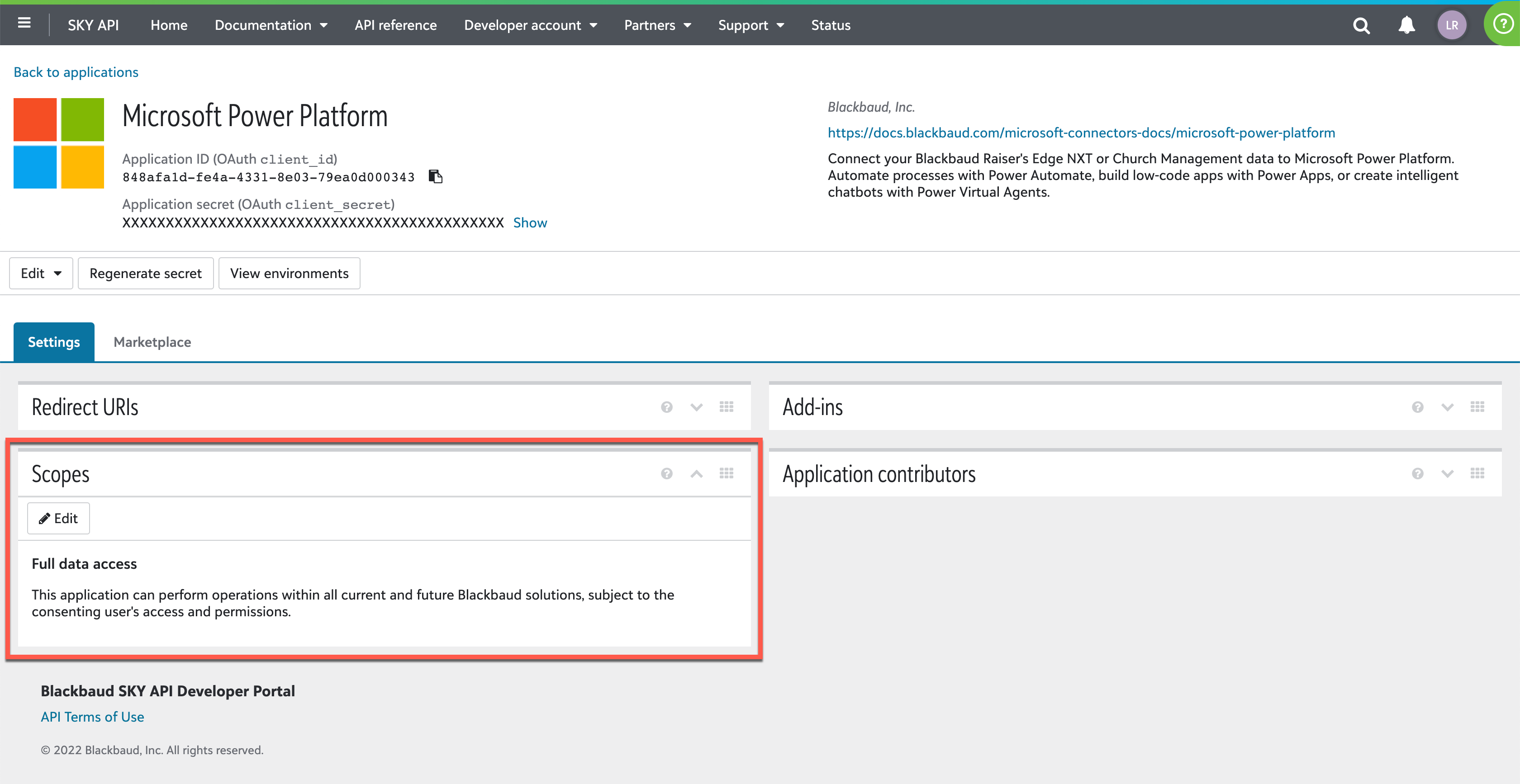Click grid handle on Application contributors tile
The height and width of the screenshot is (784, 1520).
(x=1477, y=473)
